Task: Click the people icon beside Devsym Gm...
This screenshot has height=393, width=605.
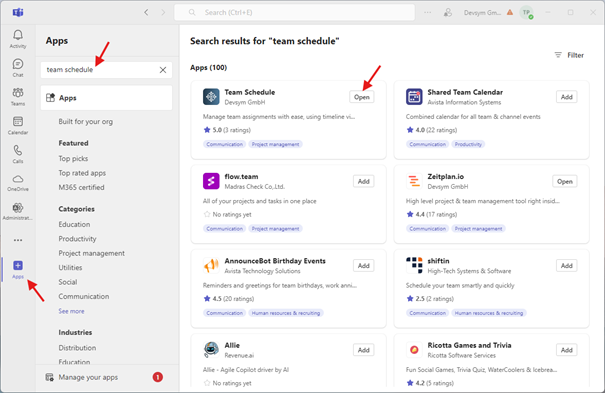Action: [448, 12]
